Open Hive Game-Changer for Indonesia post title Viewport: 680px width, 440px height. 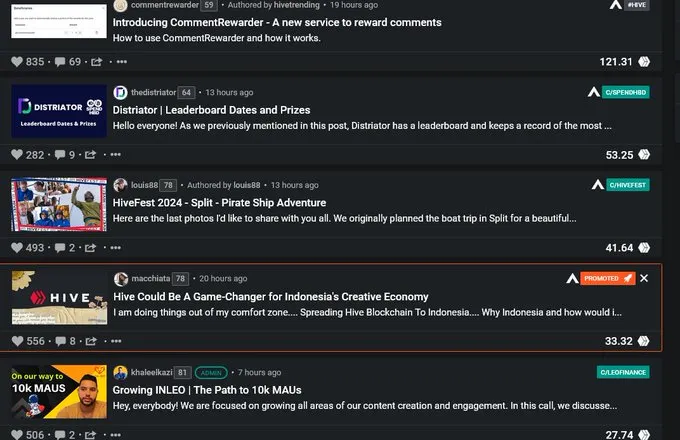271,297
